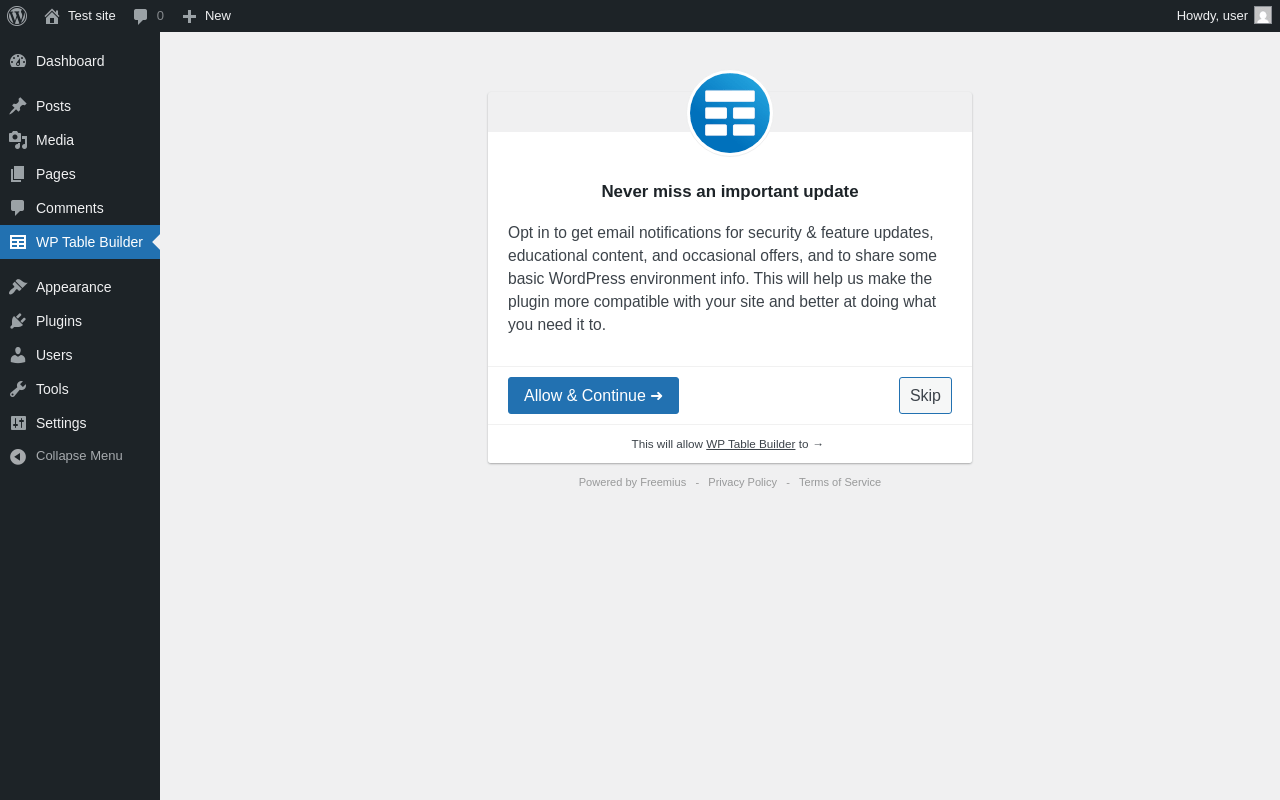Open the Media icon in sidebar
The image size is (1280, 800).
point(18,140)
